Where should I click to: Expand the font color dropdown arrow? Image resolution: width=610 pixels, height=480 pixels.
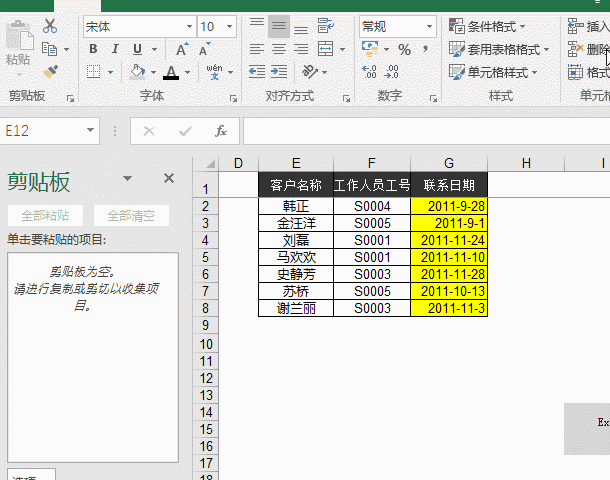click(188, 72)
